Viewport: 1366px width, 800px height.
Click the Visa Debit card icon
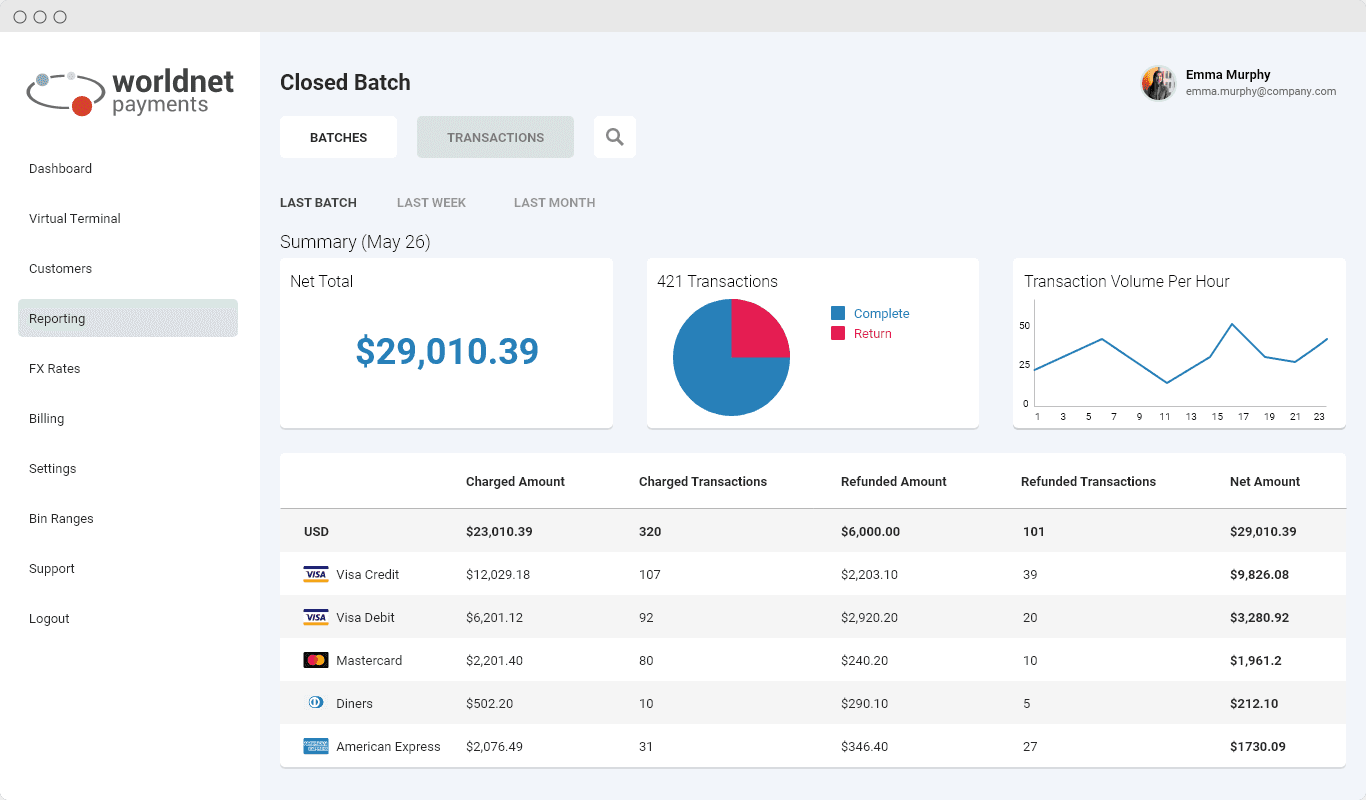click(x=315, y=617)
